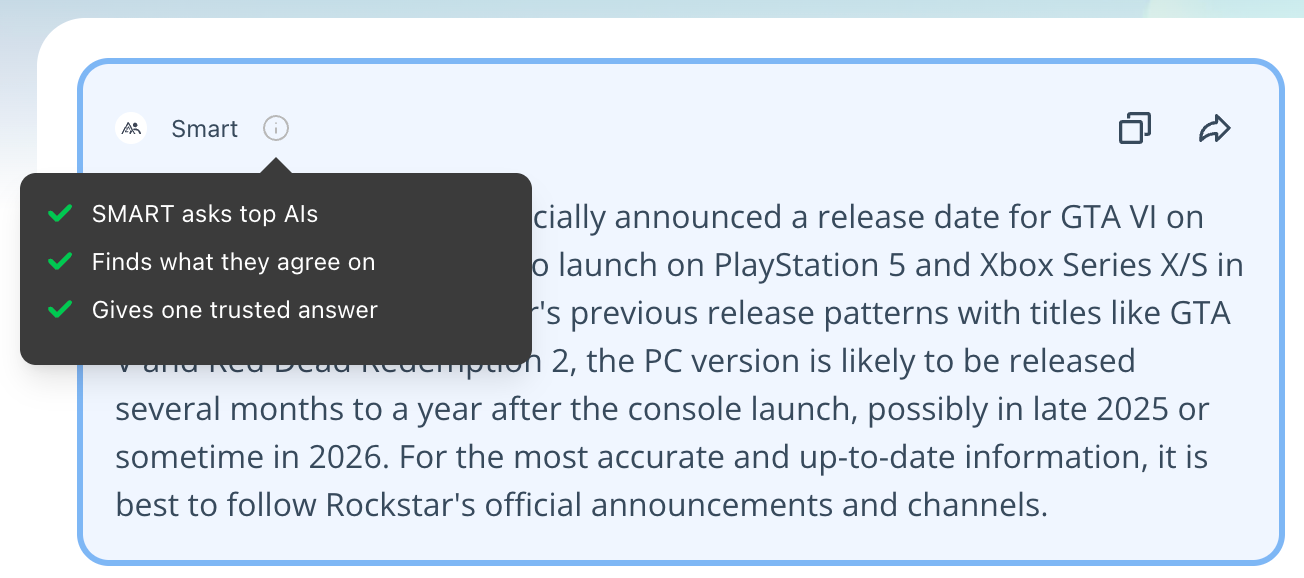Click the Smart model avatar logo
Screen dimensions: 1304x578
pyautogui.click(x=131, y=128)
